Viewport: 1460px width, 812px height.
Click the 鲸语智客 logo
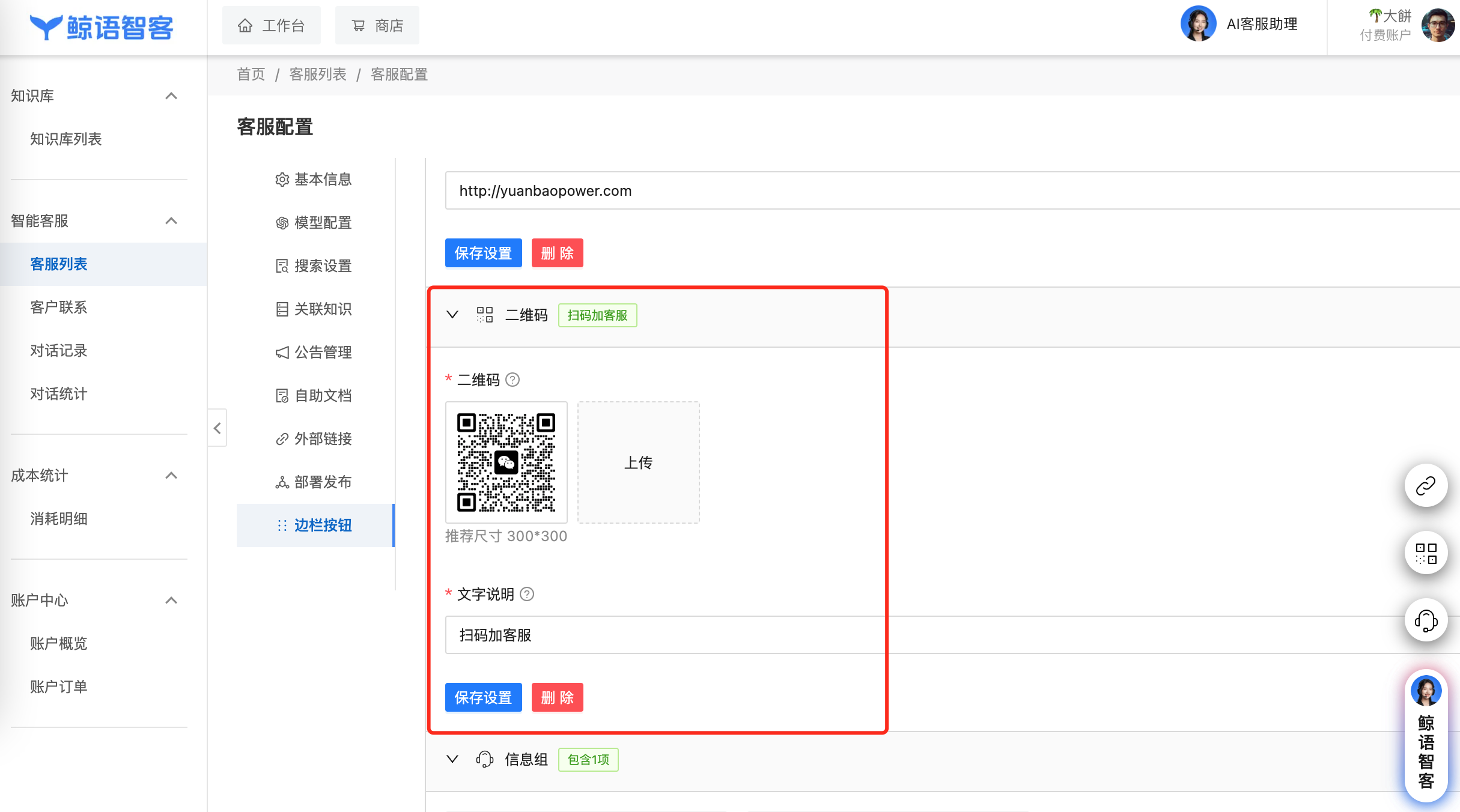pos(102,27)
